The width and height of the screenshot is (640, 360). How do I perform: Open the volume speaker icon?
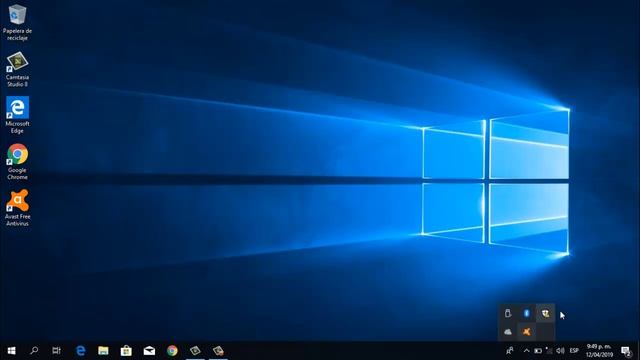[560, 351]
